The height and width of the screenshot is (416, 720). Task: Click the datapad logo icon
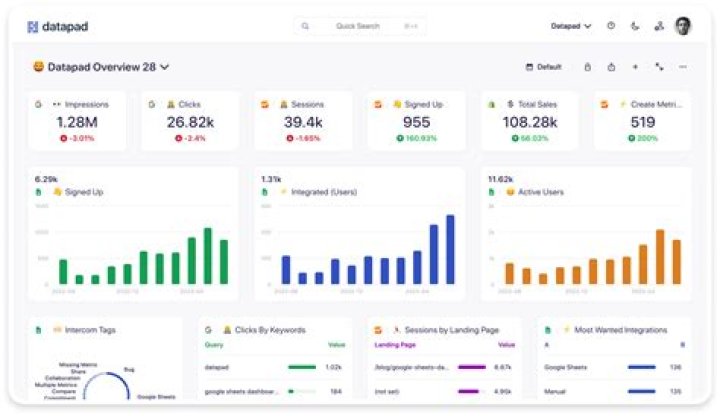32,27
